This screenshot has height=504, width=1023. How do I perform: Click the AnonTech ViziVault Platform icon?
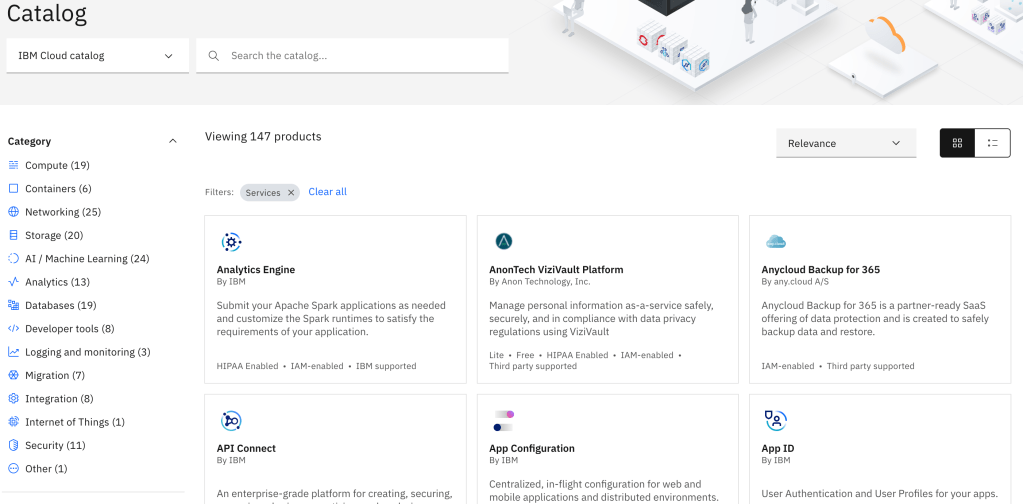tap(504, 242)
